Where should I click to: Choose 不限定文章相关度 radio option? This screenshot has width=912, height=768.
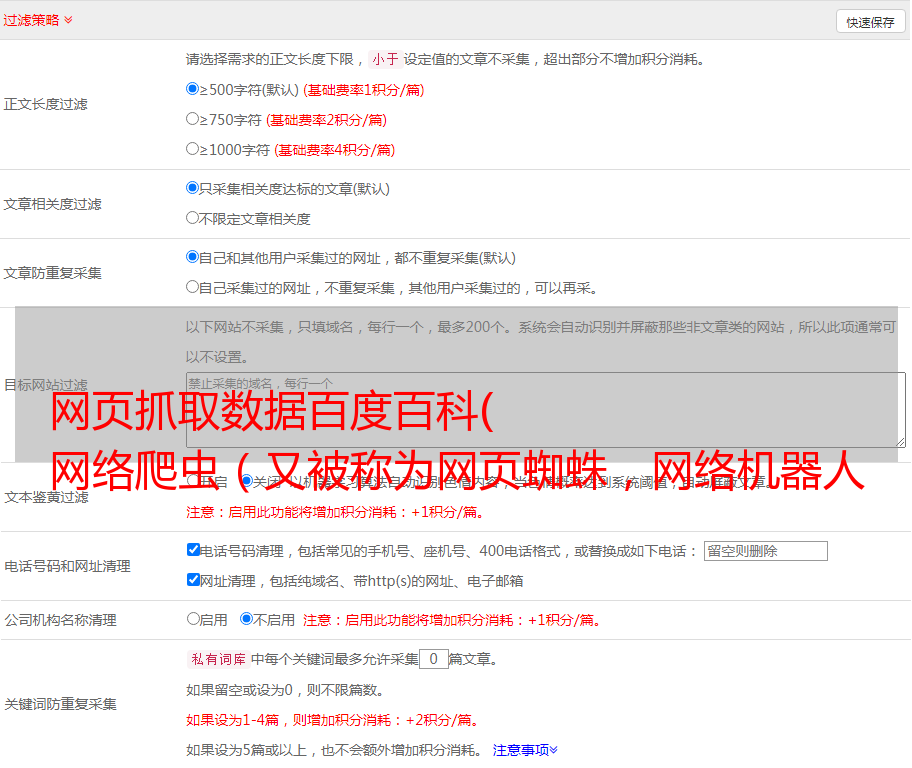pos(193,218)
